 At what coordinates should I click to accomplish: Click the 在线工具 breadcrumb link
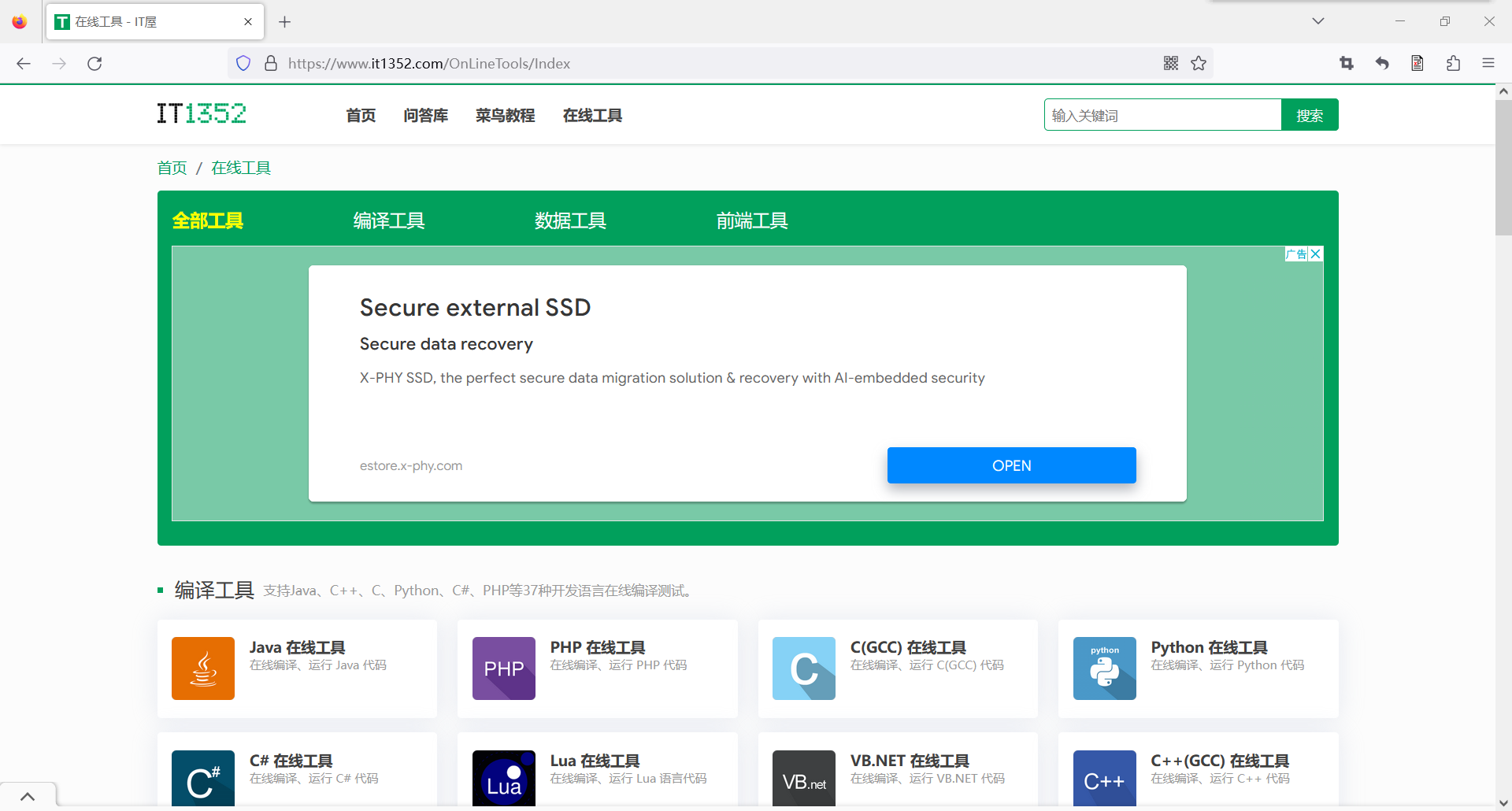[x=241, y=168]
